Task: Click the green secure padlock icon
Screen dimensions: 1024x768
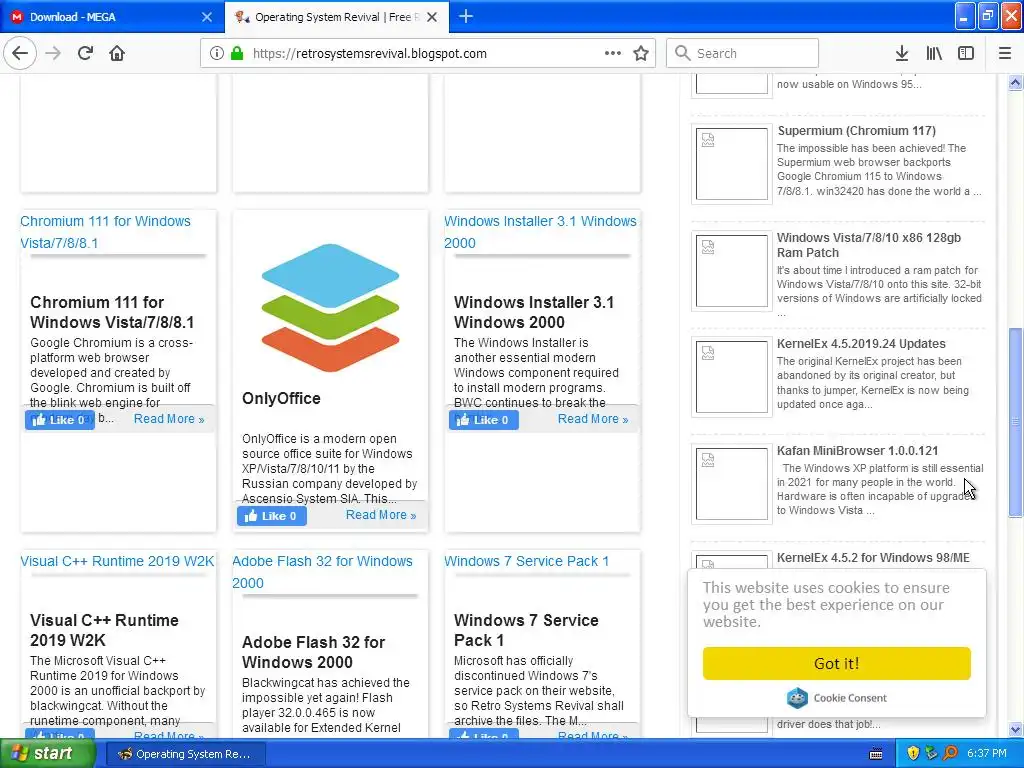Action: (237, 54)
